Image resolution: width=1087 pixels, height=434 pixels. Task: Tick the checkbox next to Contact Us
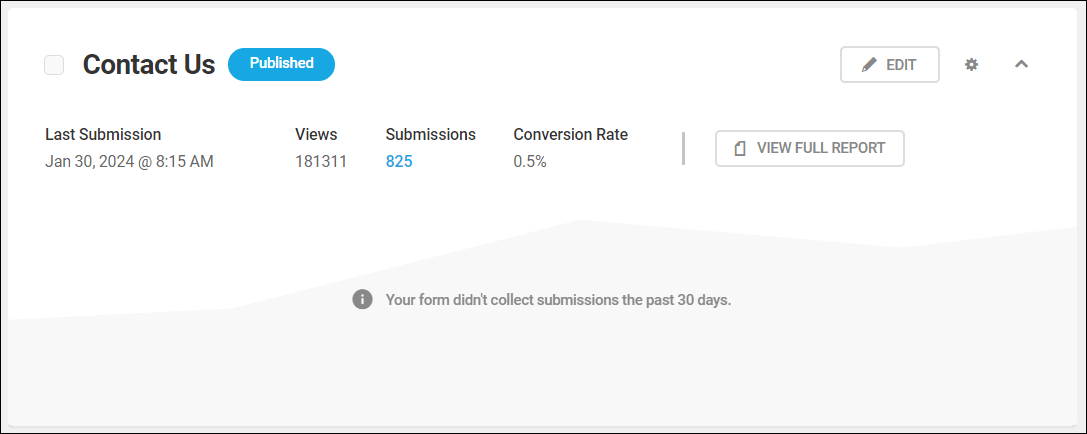54,64
